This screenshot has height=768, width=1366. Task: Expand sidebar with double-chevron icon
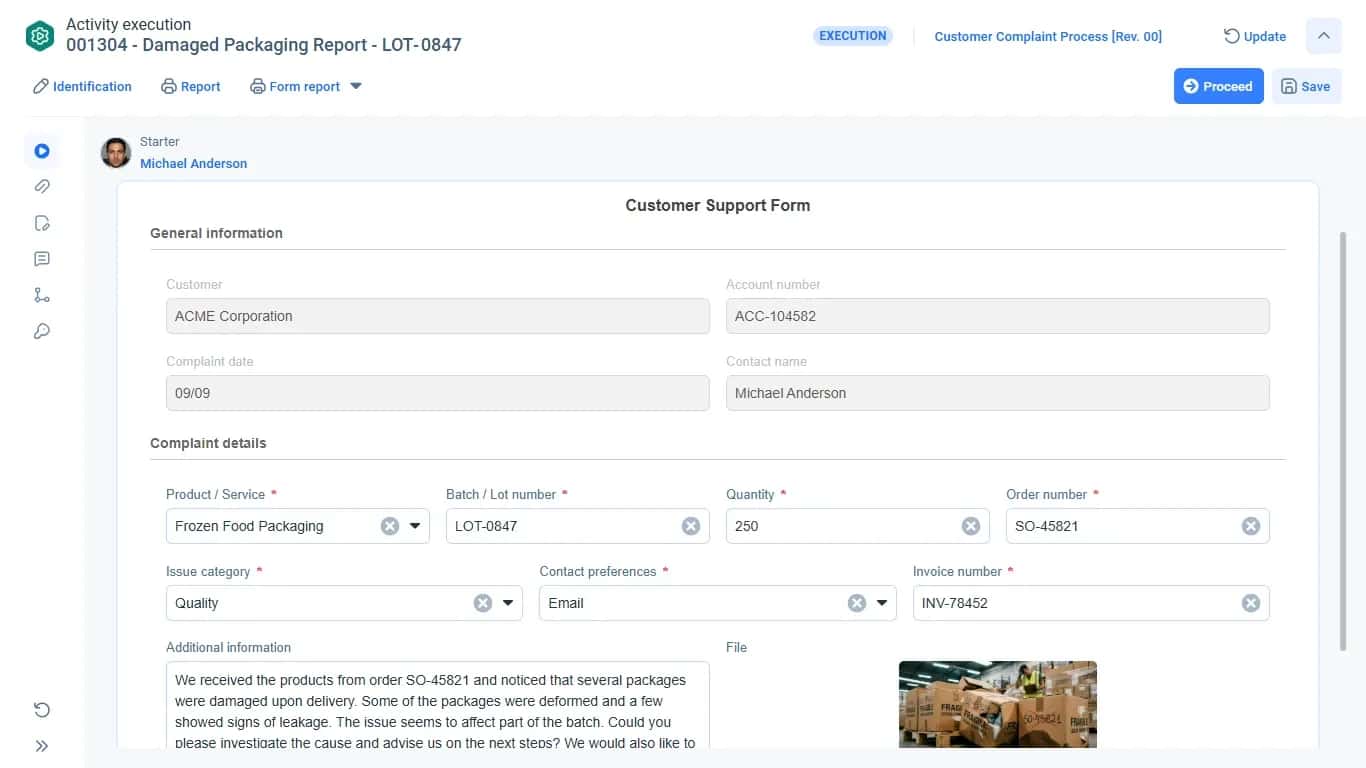[x=42, y=746]
